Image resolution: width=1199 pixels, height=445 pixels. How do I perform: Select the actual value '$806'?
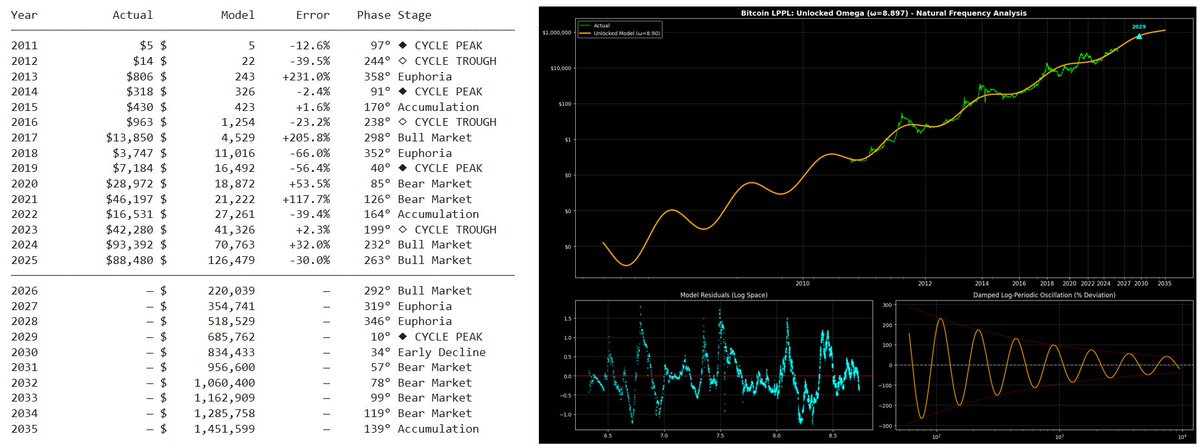coord(139,76)
